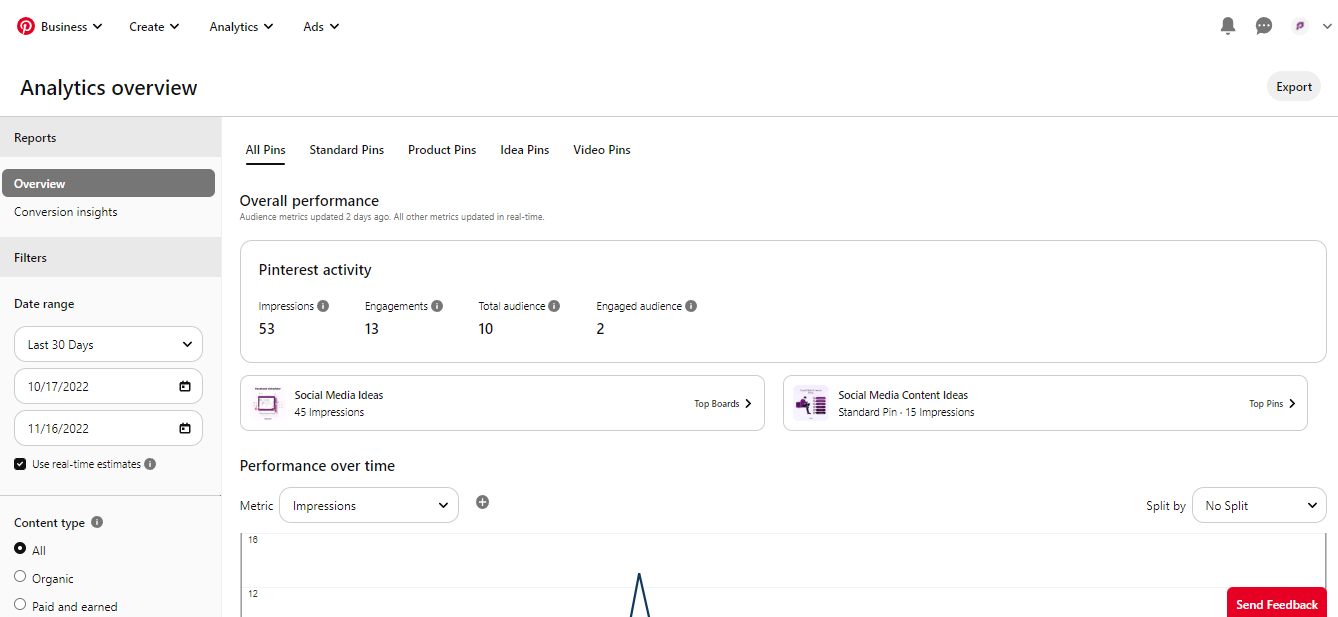Click the Engagements value 13
Image resolution: width=1338 pixels, height=617 pixels.
point(372,329)
